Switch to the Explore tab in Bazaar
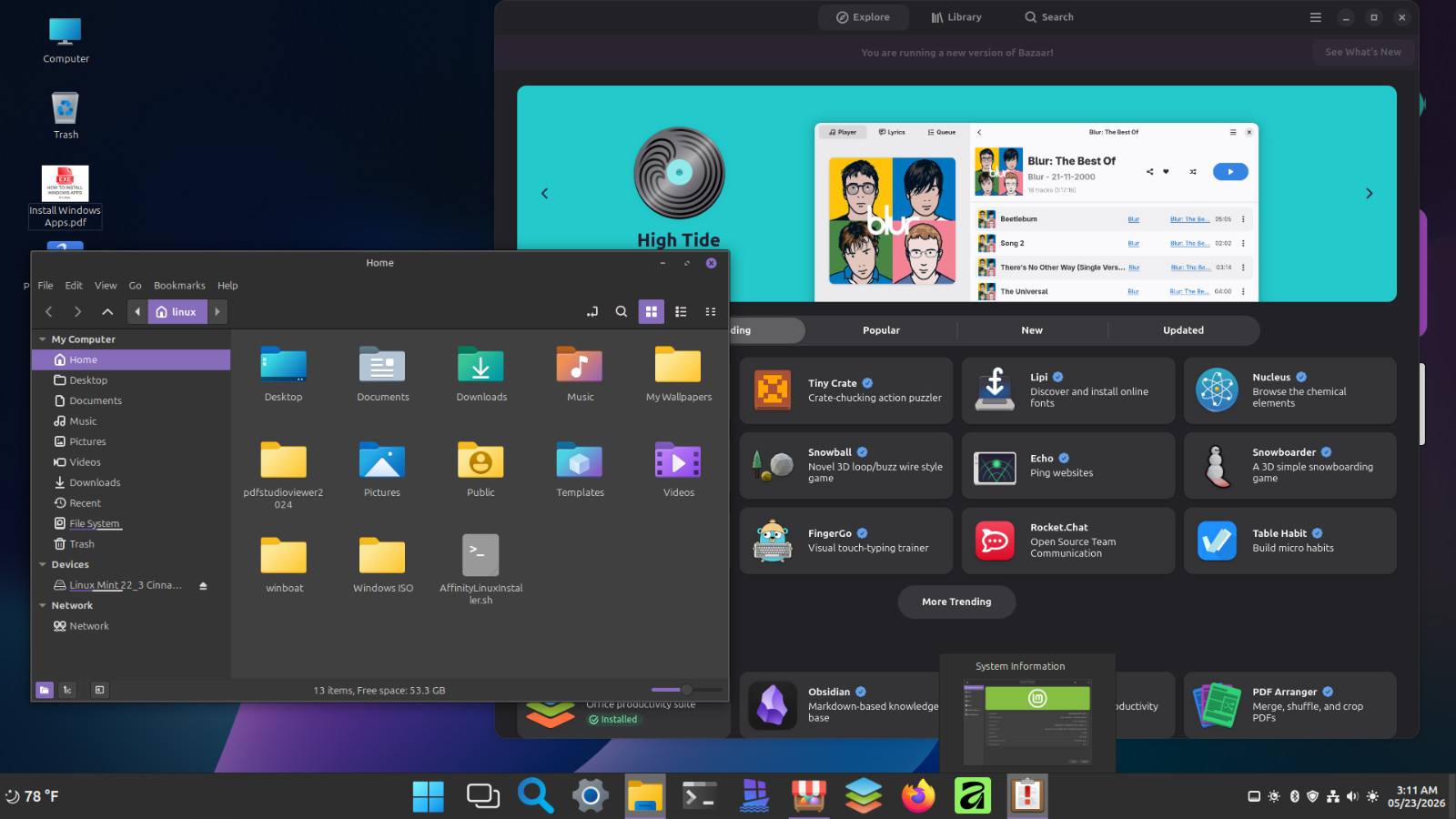The width and height of the screenshot is (1456, 819). (x=864, y=17)
